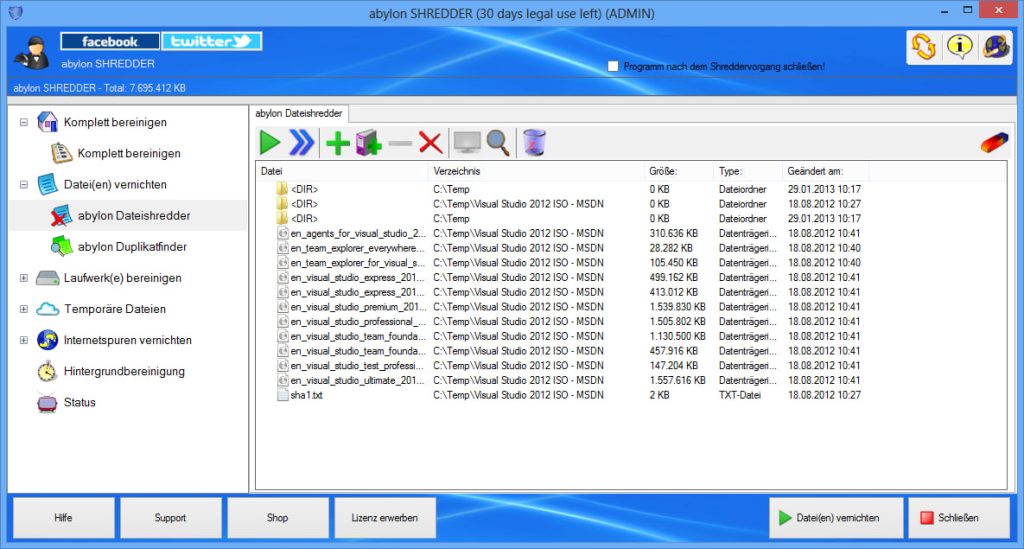
Task: Open the Shop button
Action: tap(278, 518)
